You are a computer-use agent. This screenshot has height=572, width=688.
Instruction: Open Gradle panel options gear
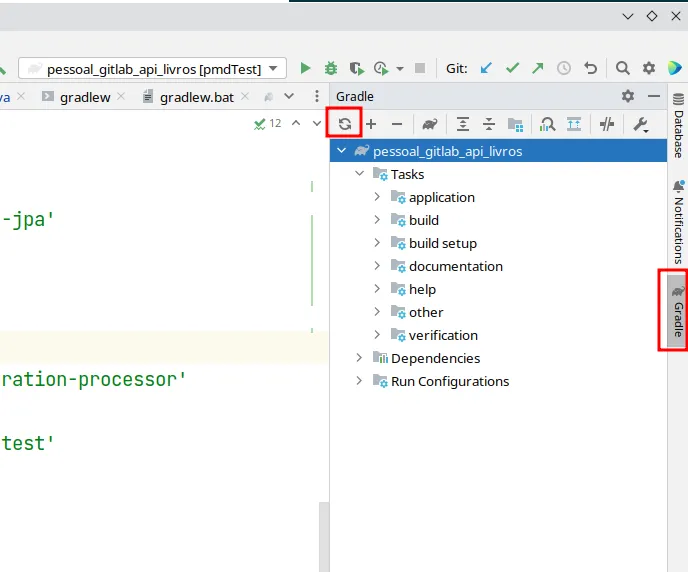[x=628, y=96]
